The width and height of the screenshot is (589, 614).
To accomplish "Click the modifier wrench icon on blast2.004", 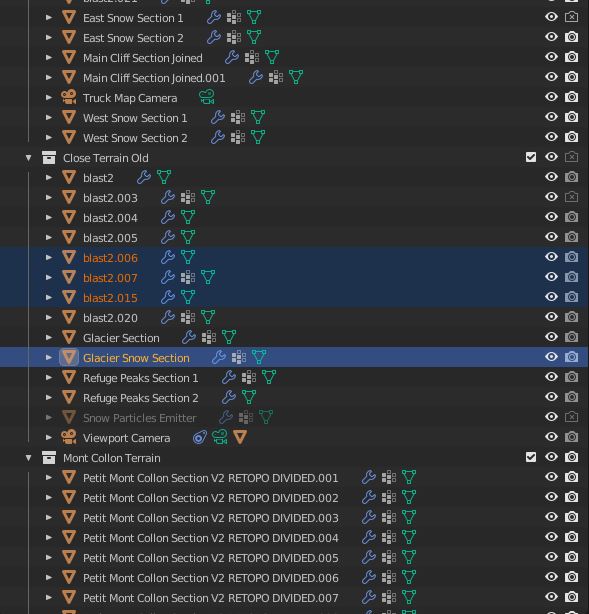I will tap(168, 217).
